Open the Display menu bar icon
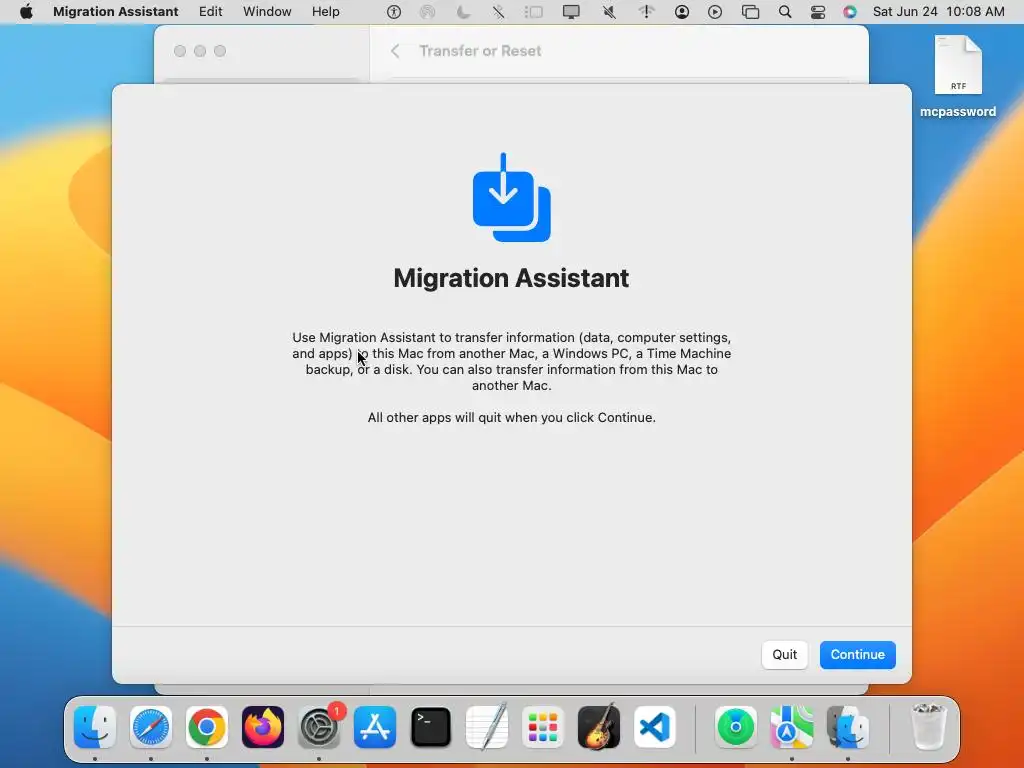Image resolution: width=1024 pixels, height=768 pixels. point(571,12)
